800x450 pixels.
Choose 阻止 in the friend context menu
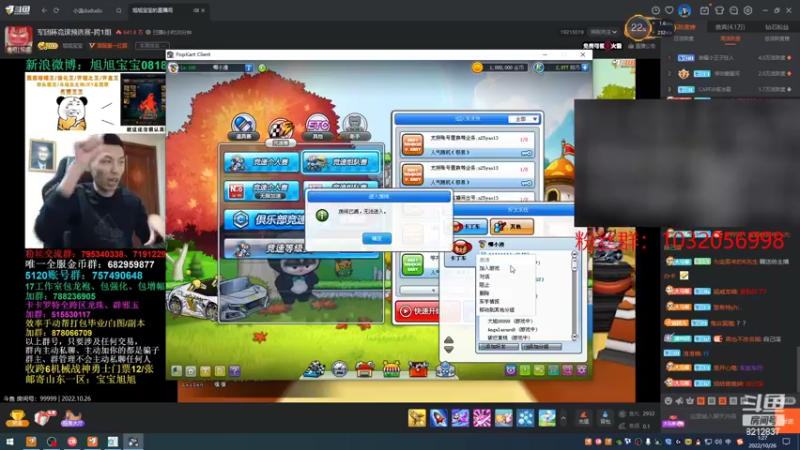(x=485, y=285)
